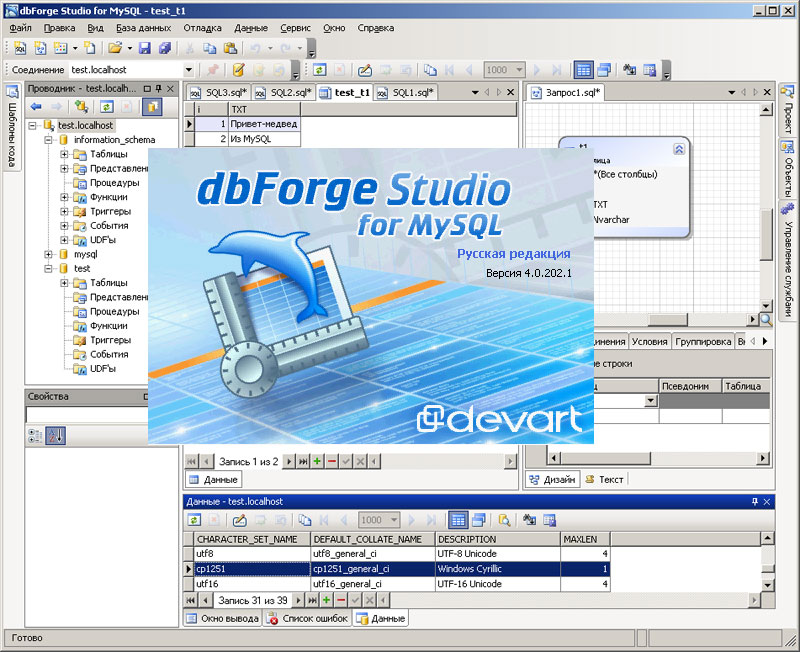800x652 pixels.
Task: Select the 'Привет-медвед' cell
Action: pyautogui.click(x=264, y=124)
